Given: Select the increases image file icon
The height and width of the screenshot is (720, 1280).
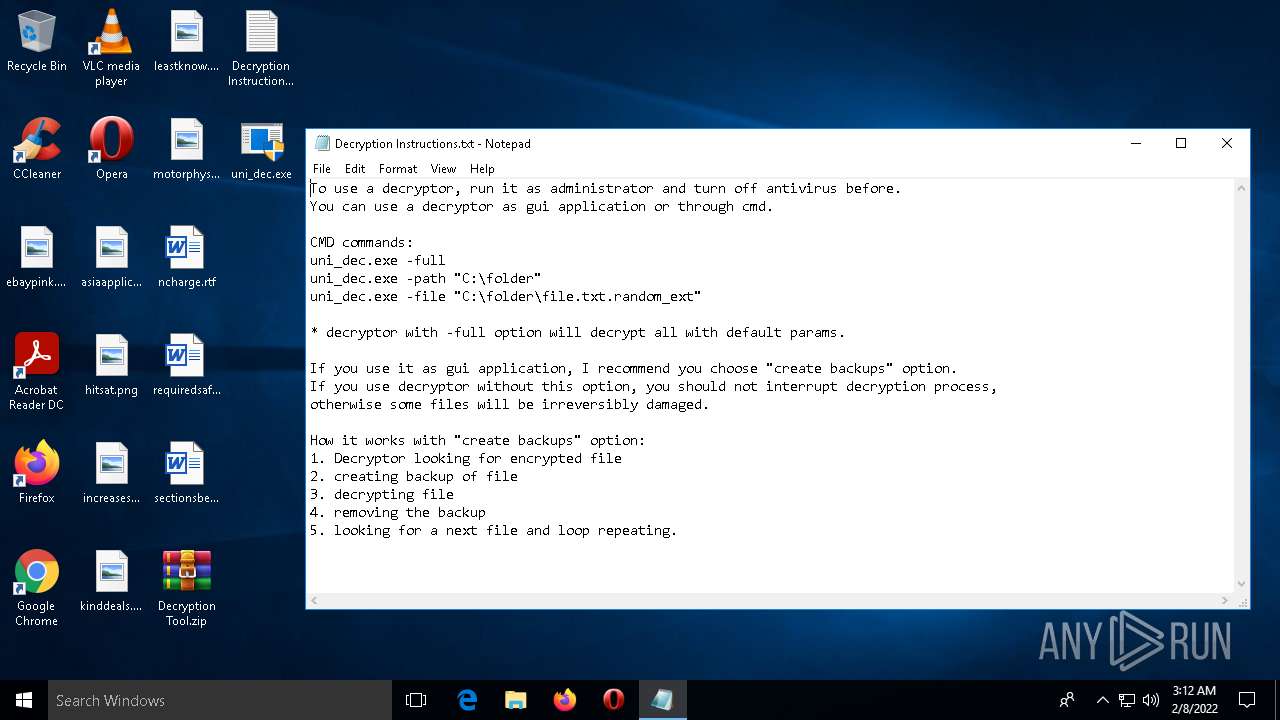Looking at the screenshot, I should pyautogui.click(x=111, y=474).
